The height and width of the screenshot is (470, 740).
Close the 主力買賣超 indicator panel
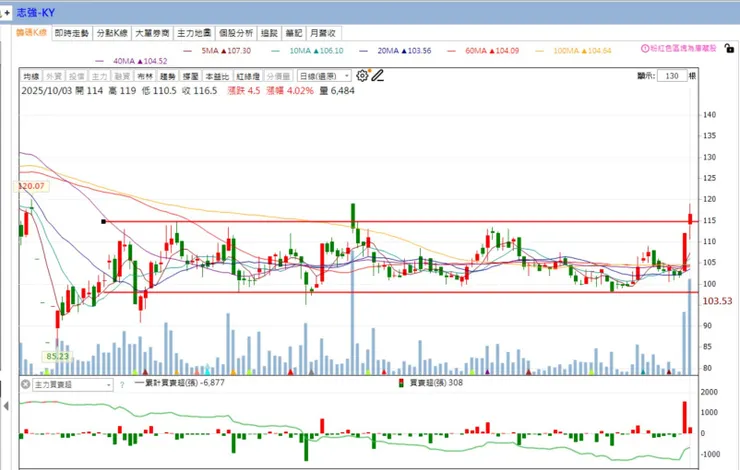[x=25, y=385]
